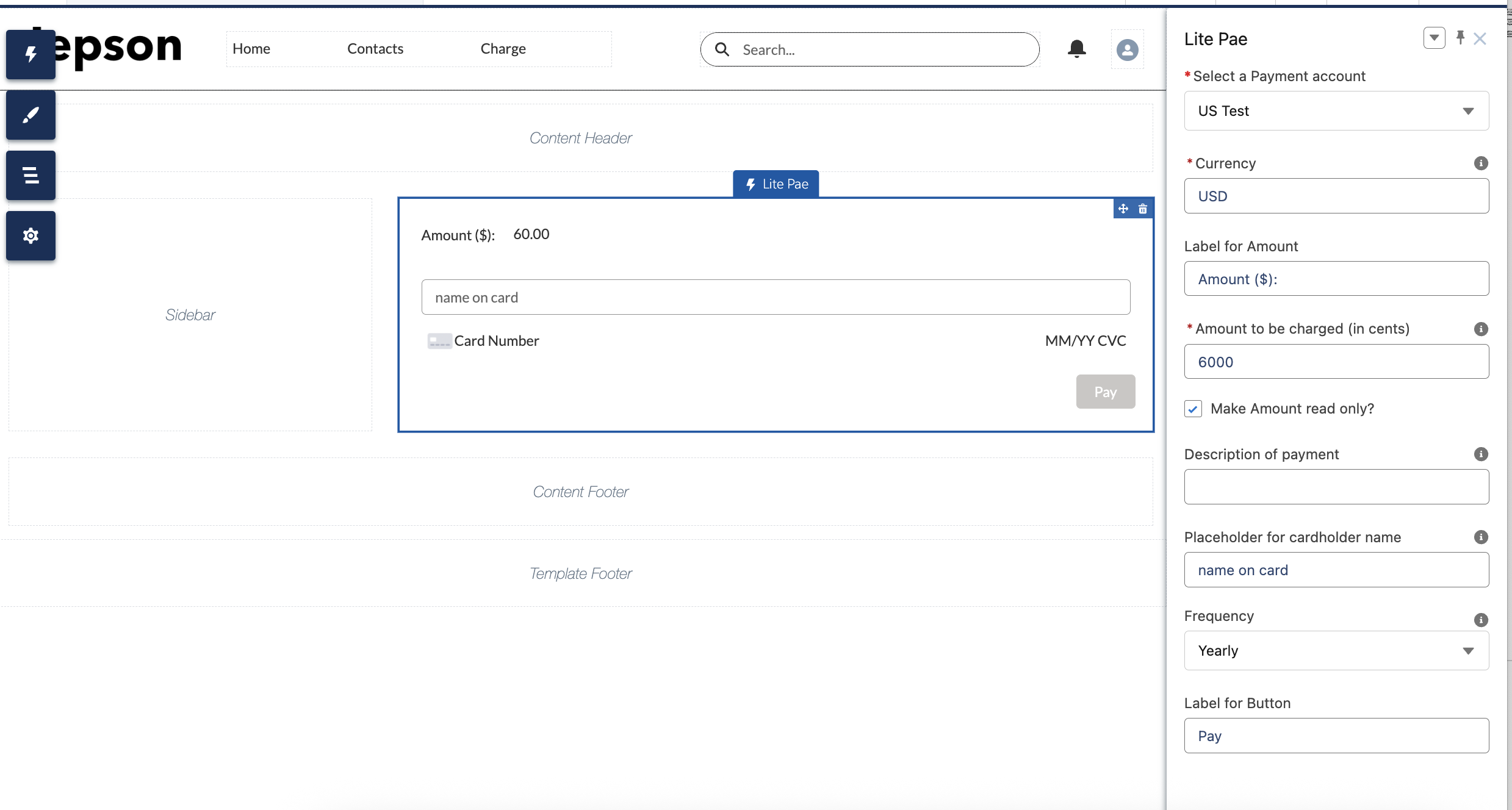
Task: Select the Lite Pae component label tab
Action: coord(776,184)
